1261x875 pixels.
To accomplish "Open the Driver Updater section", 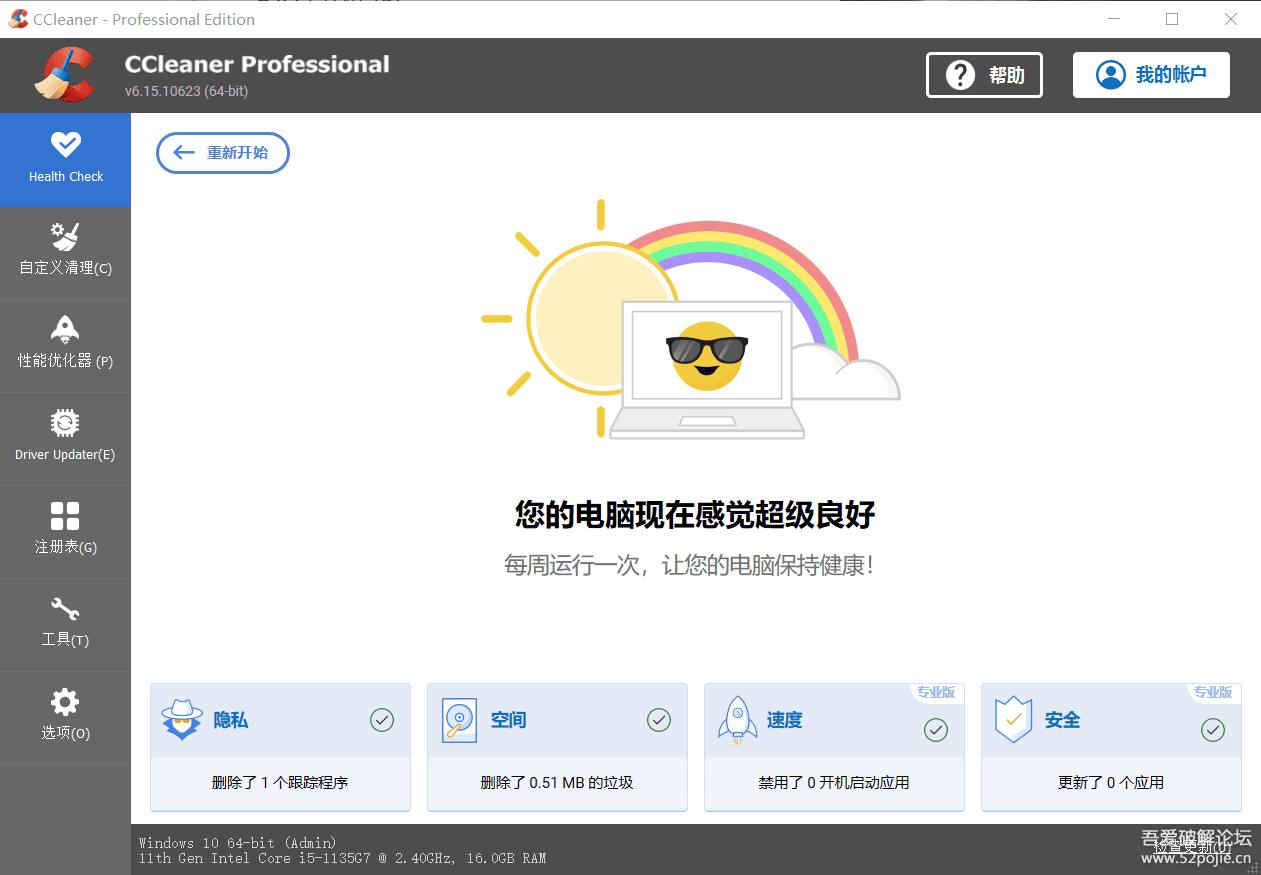I will pos(65,439).
